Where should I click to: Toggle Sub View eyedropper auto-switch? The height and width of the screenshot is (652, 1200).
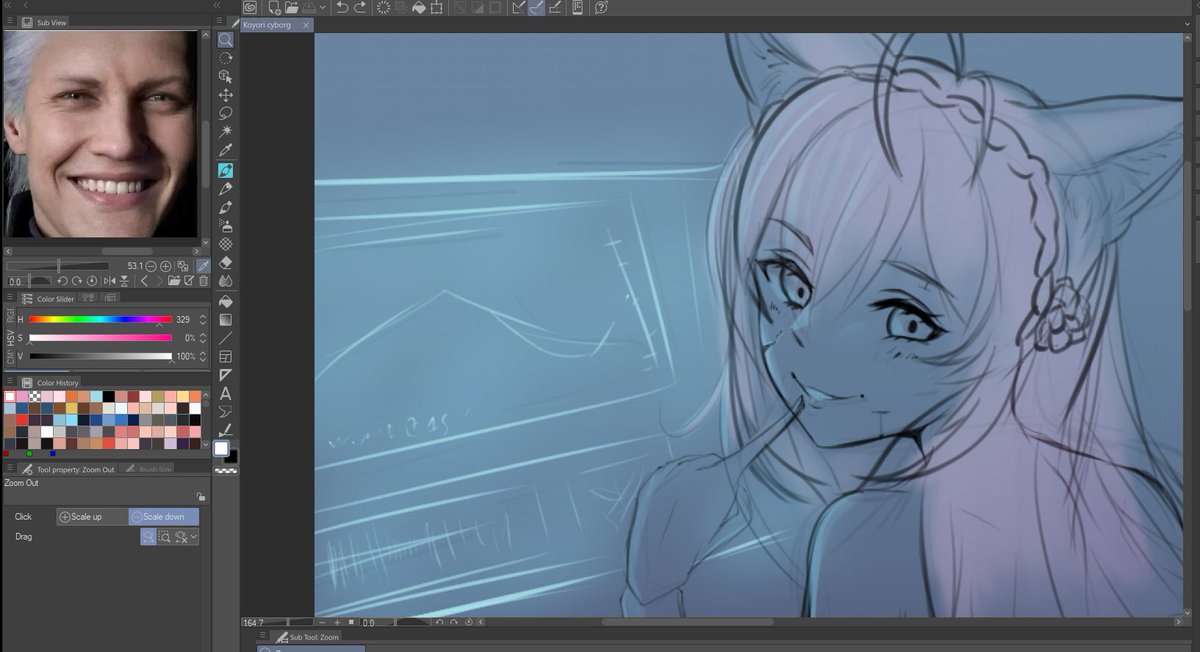point(203,267)
